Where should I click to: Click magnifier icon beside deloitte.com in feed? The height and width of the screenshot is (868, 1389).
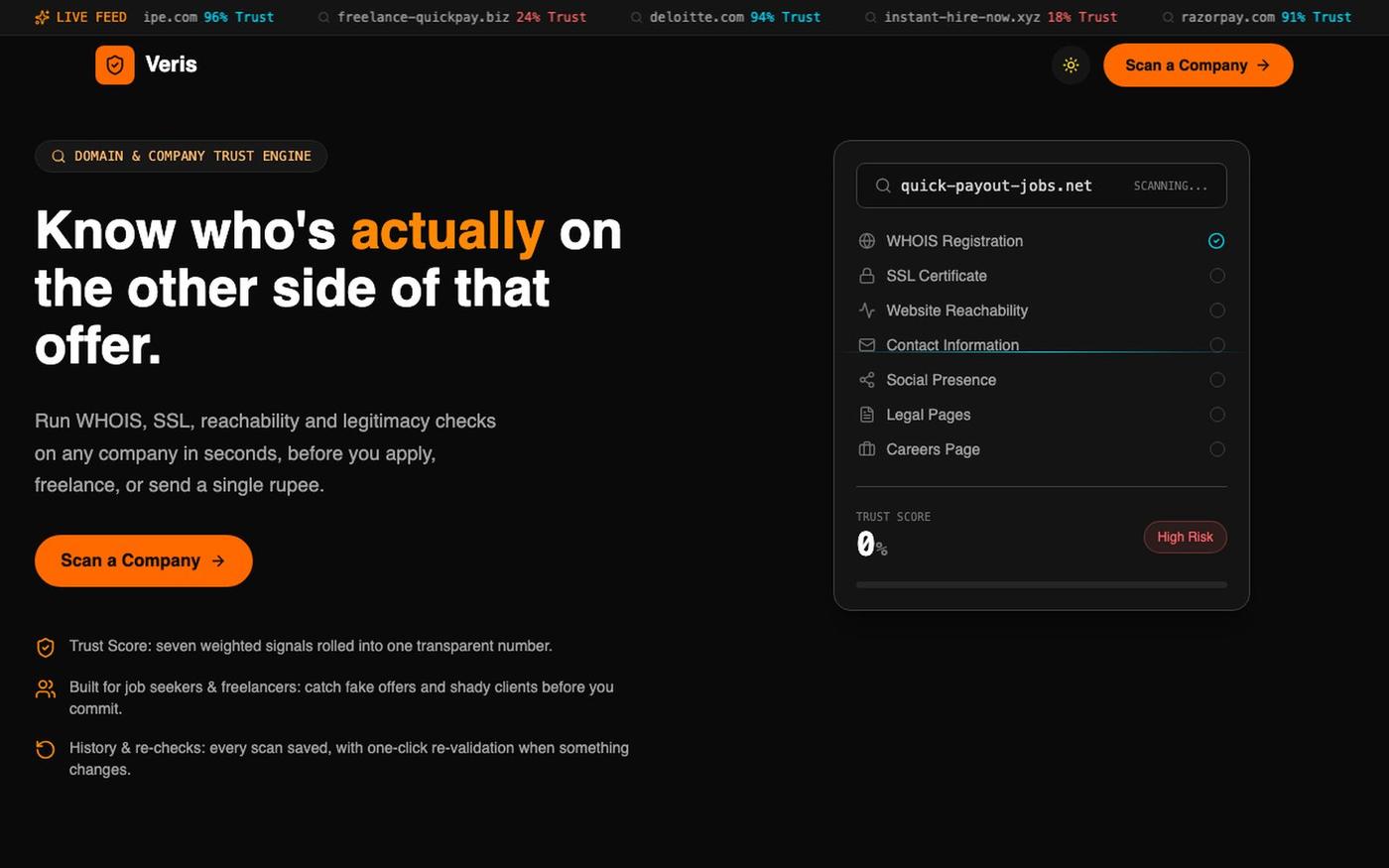pyautogui.click(x=636, y=17)
